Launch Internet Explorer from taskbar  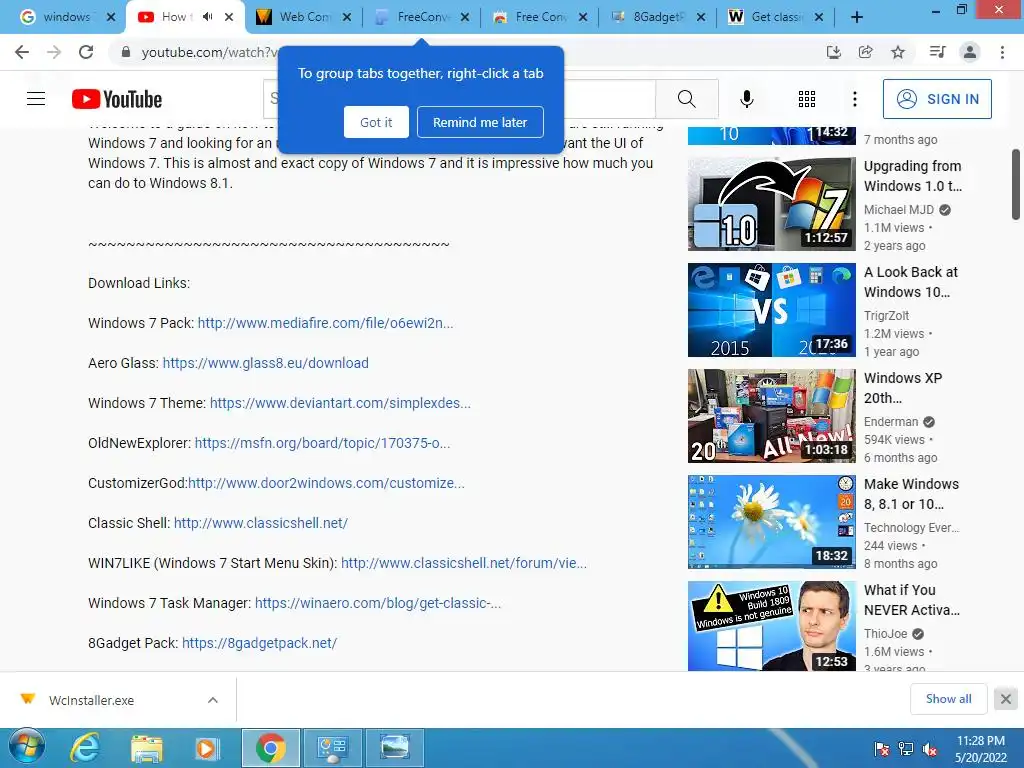click(85, 748)
